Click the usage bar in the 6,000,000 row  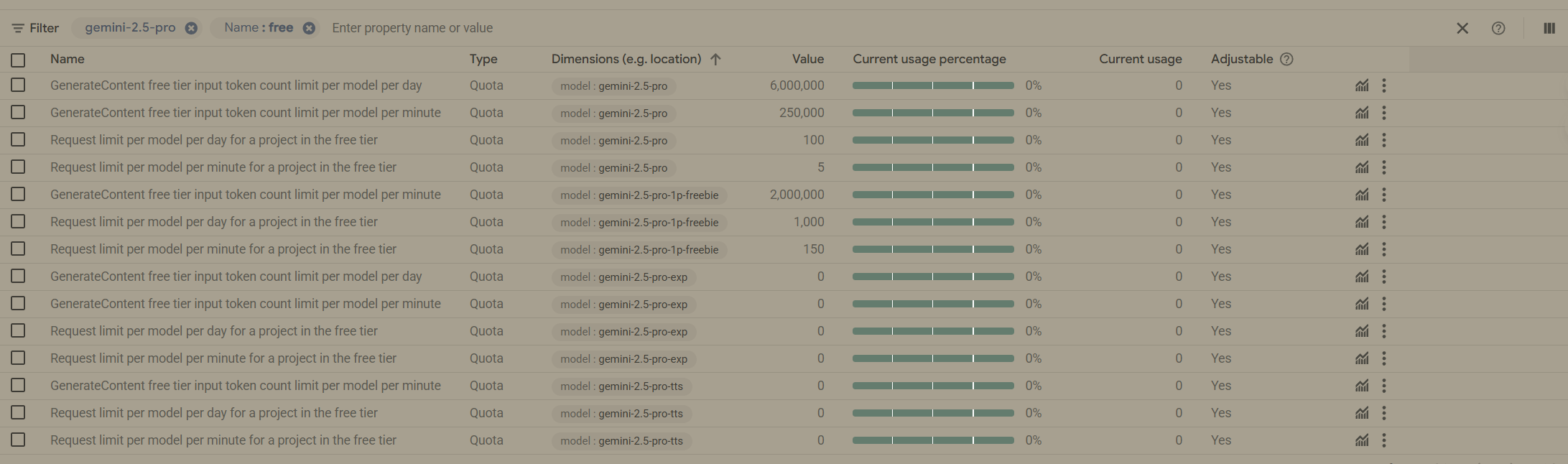pos(933,85)
